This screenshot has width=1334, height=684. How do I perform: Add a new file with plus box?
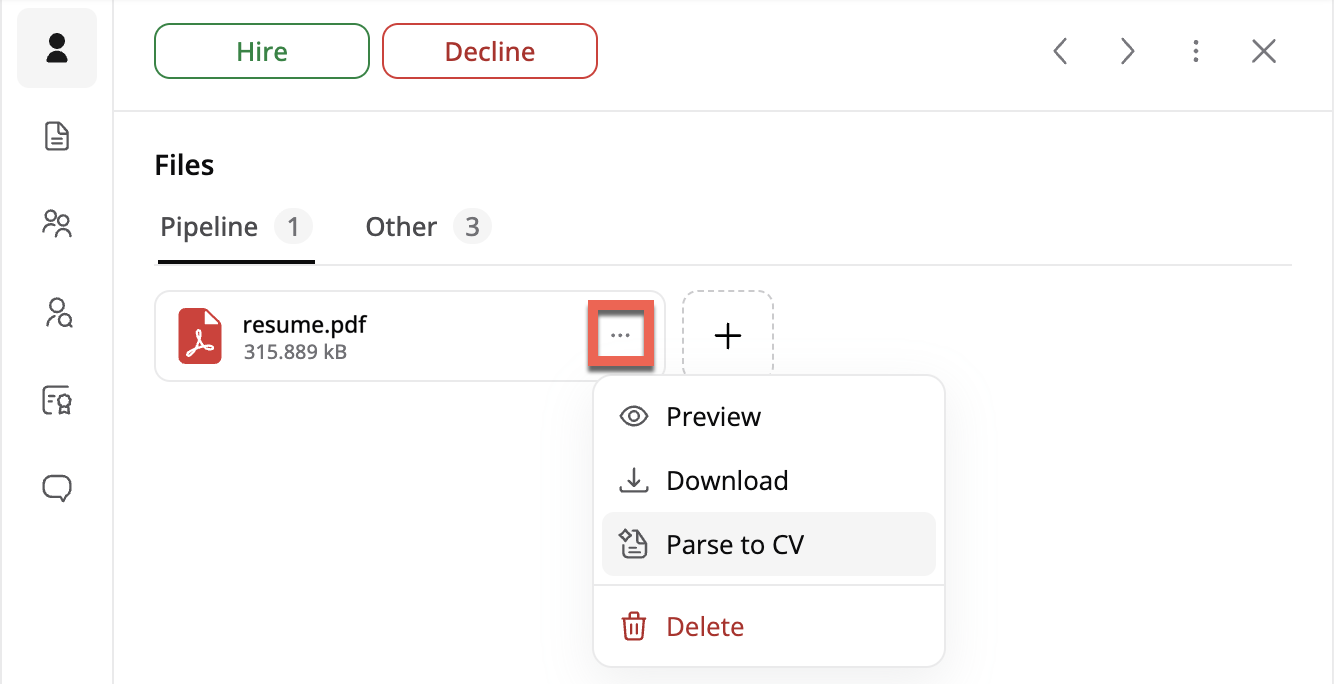pos(728,336)
